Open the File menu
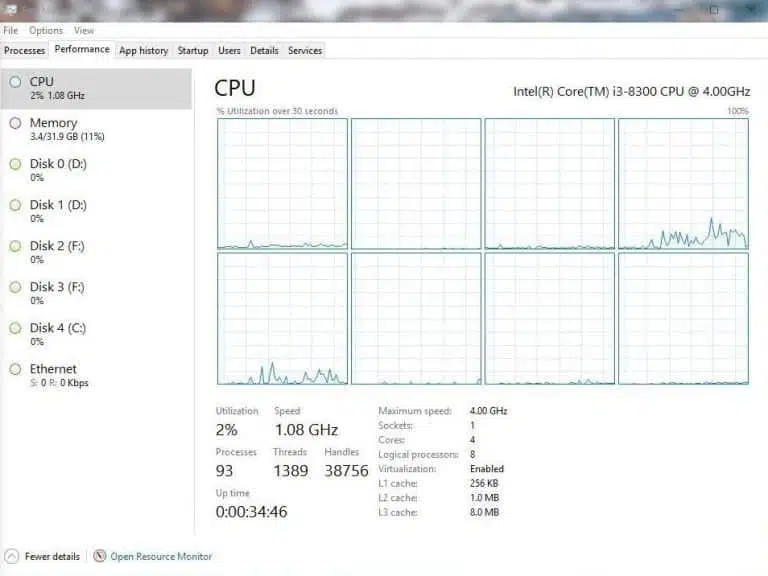This screenshot has width=768, height=576. coord(10,30)
